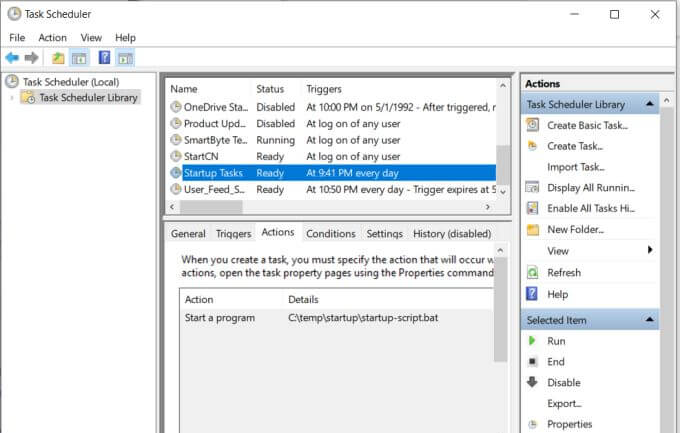This screenshot has height=433, width=680.
Task: Click the New Folder icon
Action: 533,230
